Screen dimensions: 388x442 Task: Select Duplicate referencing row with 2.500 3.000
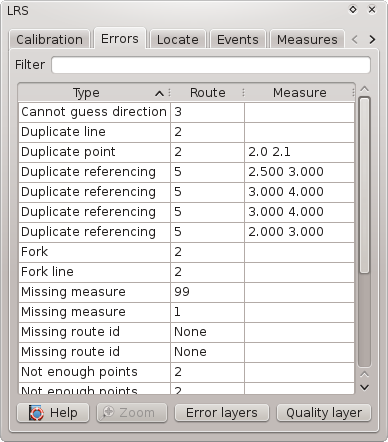point(186,172)
